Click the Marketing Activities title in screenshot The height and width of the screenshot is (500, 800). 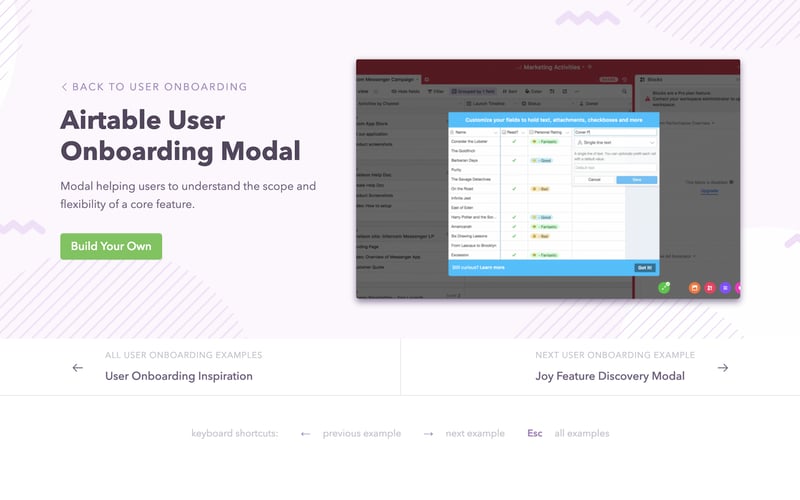click(552, 67)
